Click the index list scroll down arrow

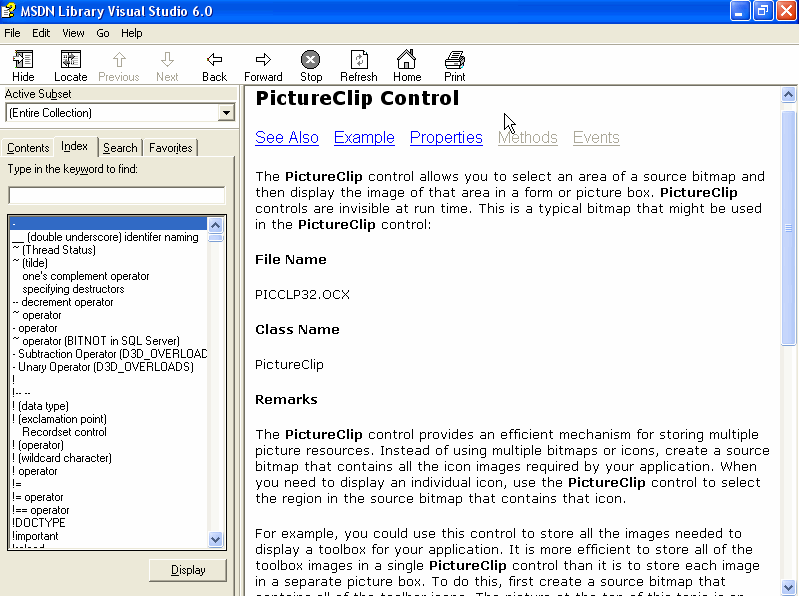click(216, 539)
